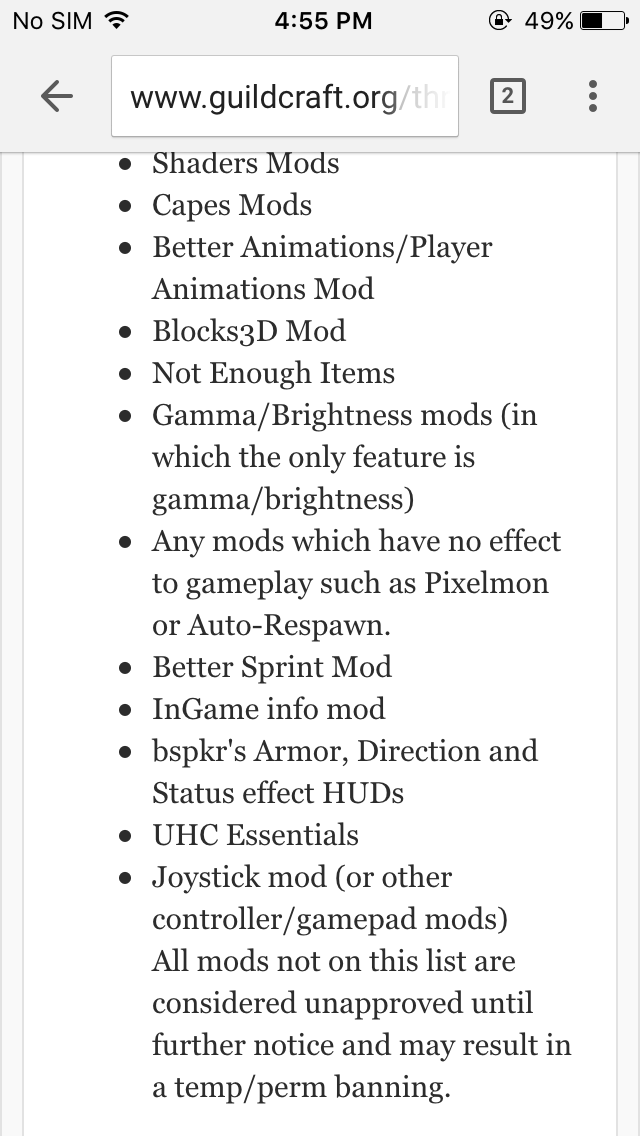The image size is (640, 1136).
Task: Select the Blocks3D Mod text
Action: (x=249, y=332)
